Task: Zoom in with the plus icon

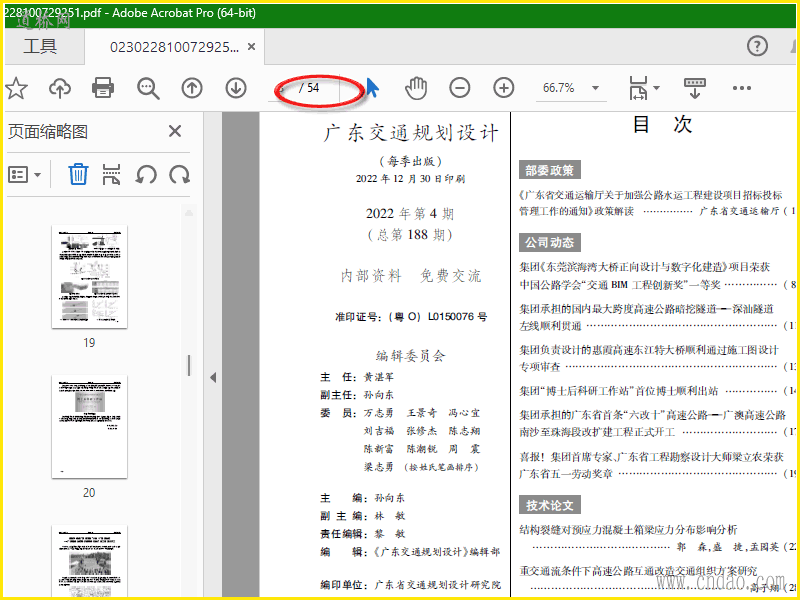Action: 504,88
